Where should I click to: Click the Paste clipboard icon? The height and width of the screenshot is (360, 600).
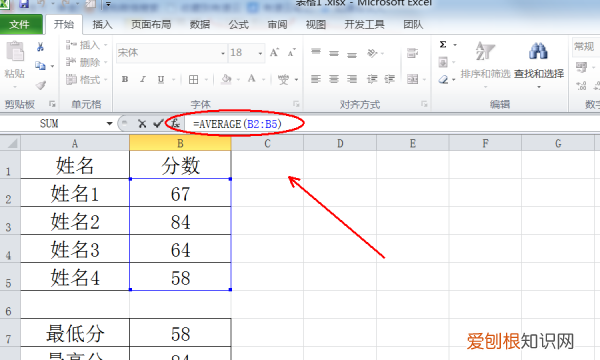coord(15,52)
